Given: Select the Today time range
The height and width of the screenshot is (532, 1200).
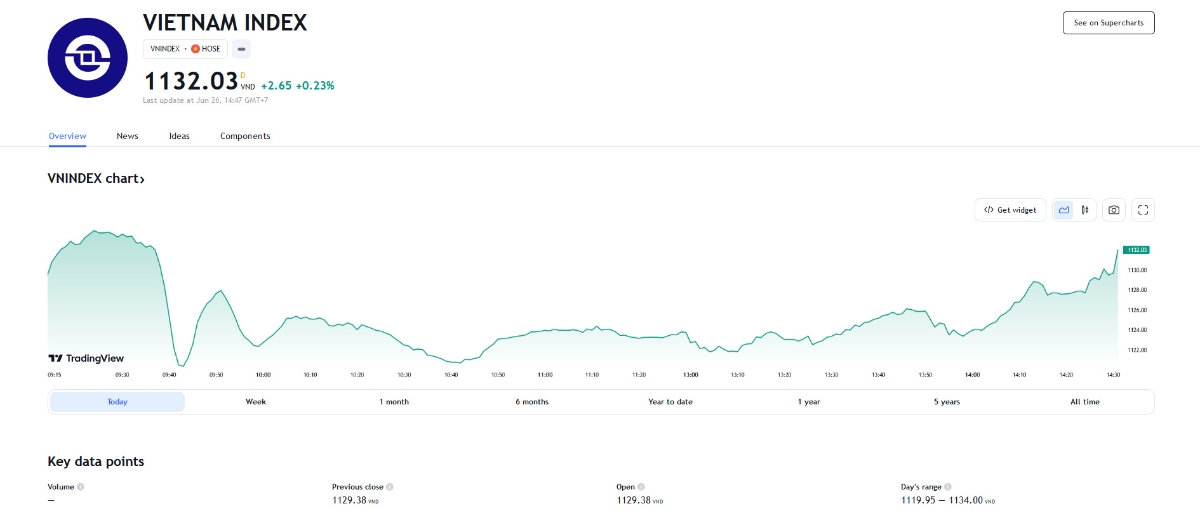Looking at the screenshot, I should [117, 402].
